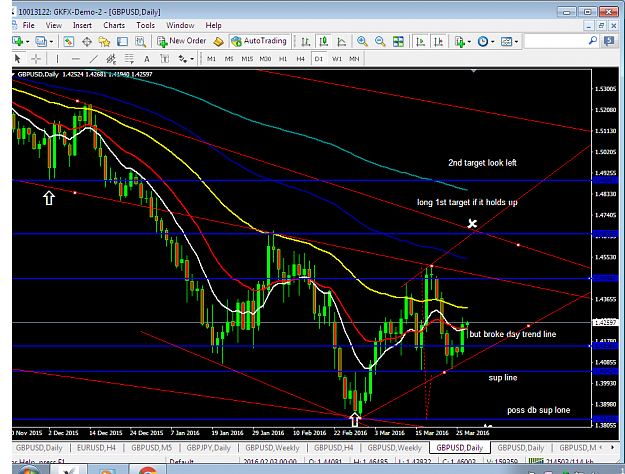Switch to MN timeframe
Image resolution: width=625 pixels, height=474 pixels.
click(354, 59)
